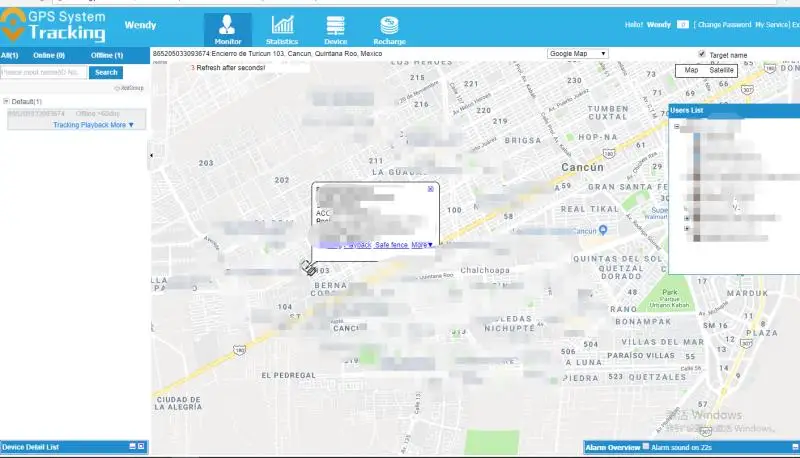Click the device search input field
This screenshot has width=800, height=458.
(x=44, y=72)
